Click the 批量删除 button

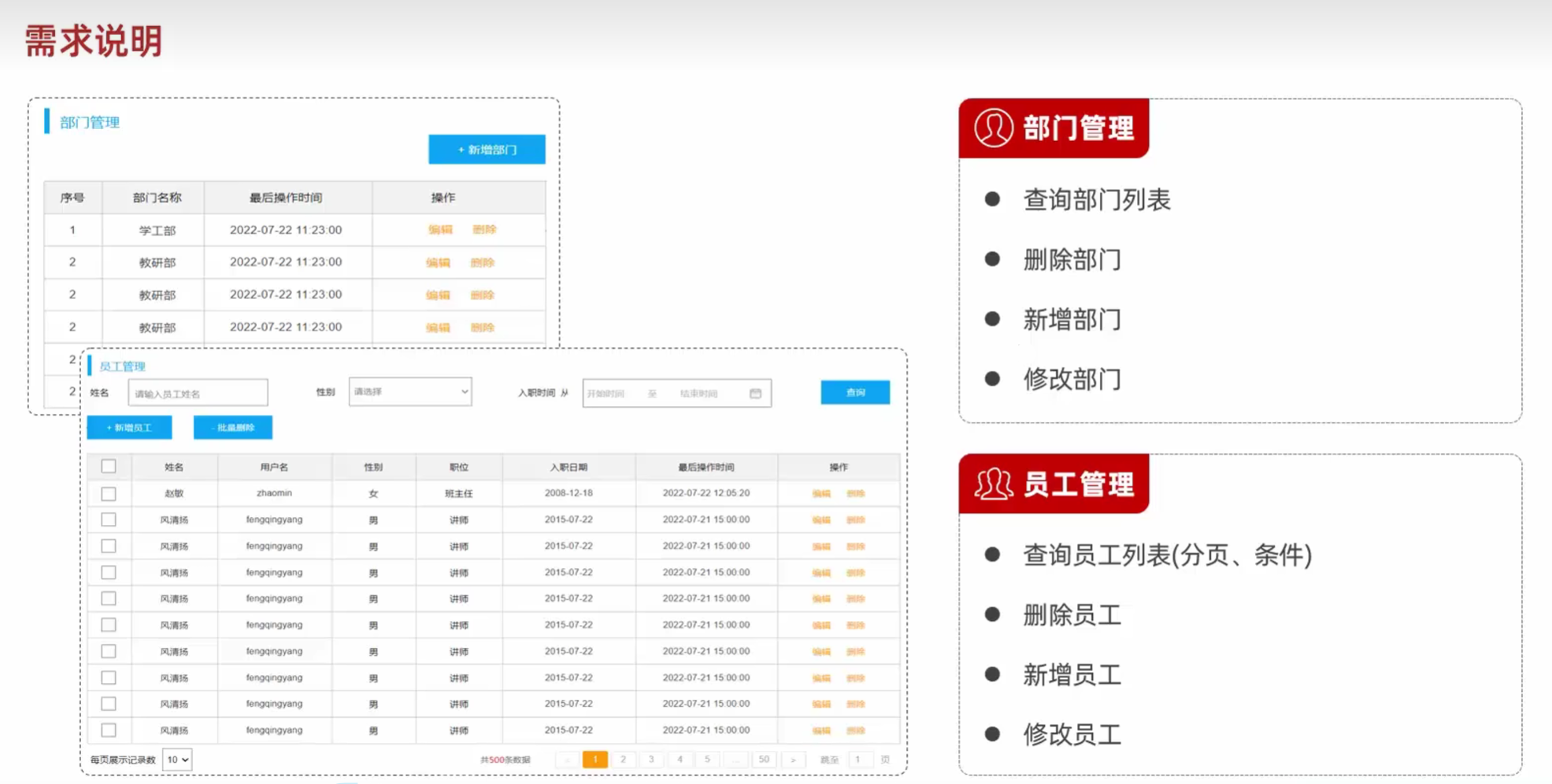coord(232,427)
